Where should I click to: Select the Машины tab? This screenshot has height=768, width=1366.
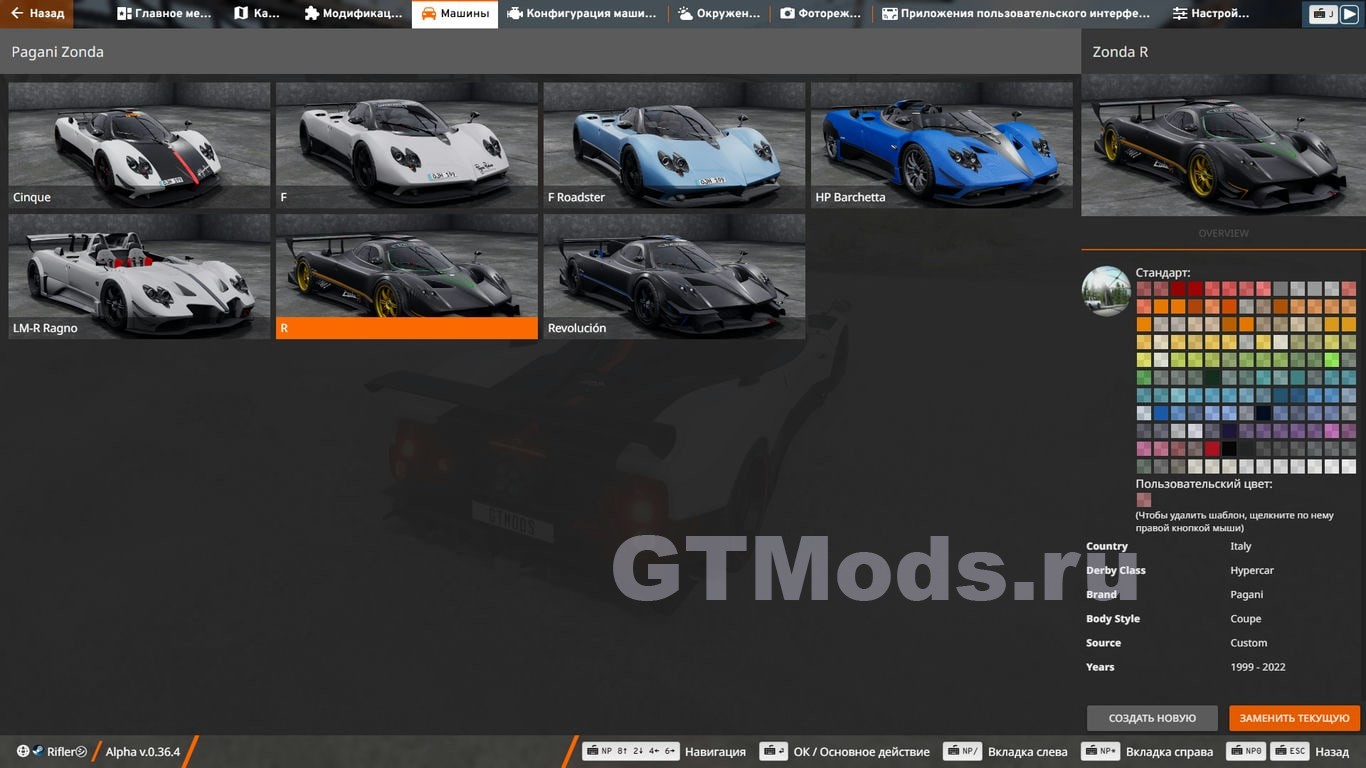455,14
